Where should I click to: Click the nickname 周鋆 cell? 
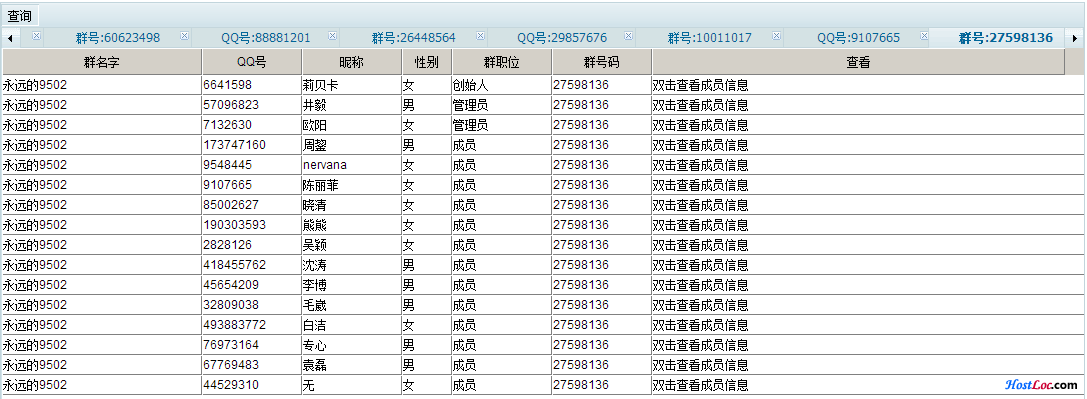[351, 145]
